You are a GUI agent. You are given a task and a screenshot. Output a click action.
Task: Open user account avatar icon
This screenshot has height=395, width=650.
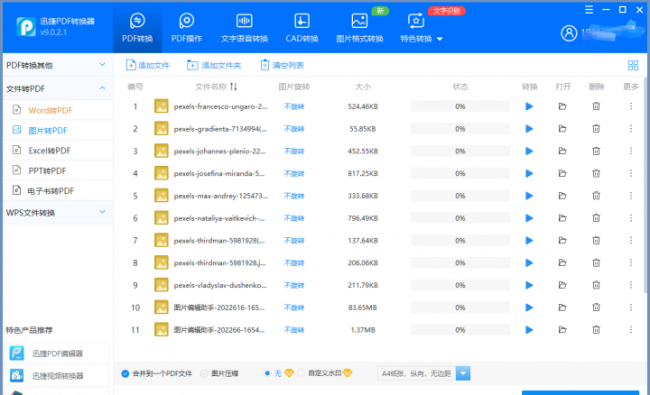(x=569, y=33)
